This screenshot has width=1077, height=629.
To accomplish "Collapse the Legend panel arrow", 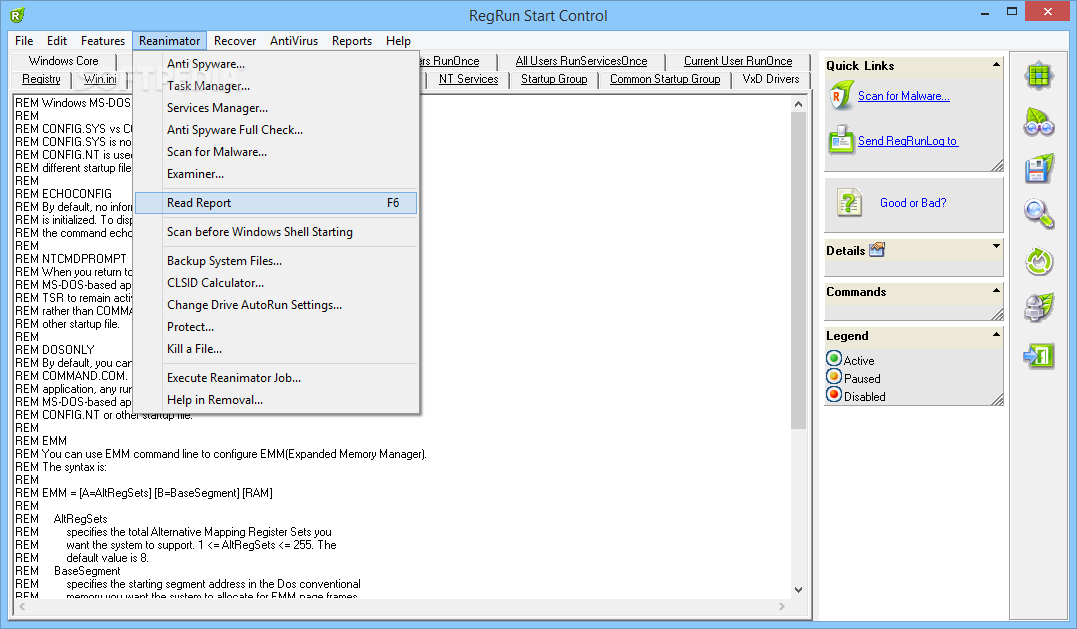I will click(996, 334).
